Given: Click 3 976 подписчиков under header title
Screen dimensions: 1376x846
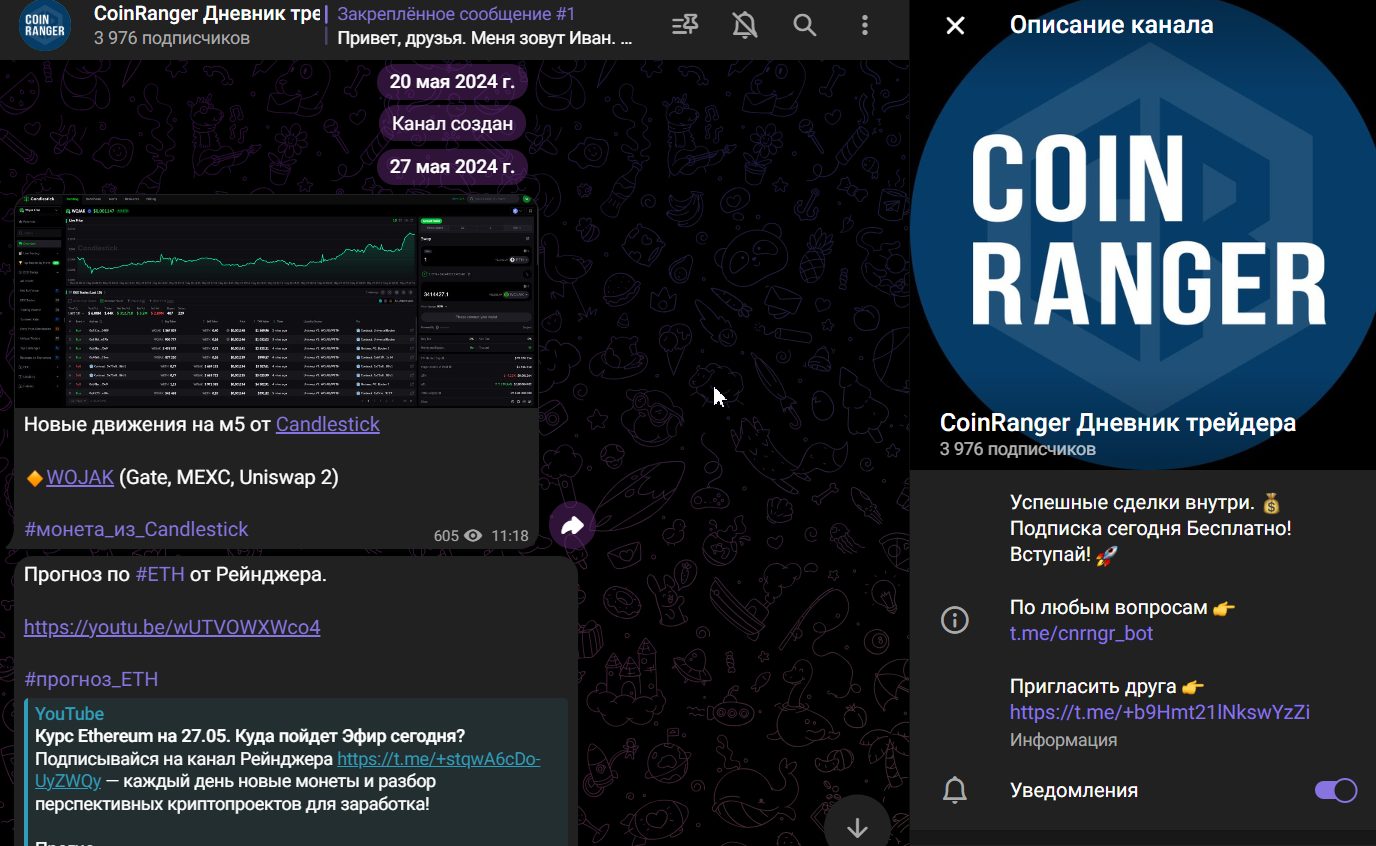Looking at the screenshot, I should point(172,38).
